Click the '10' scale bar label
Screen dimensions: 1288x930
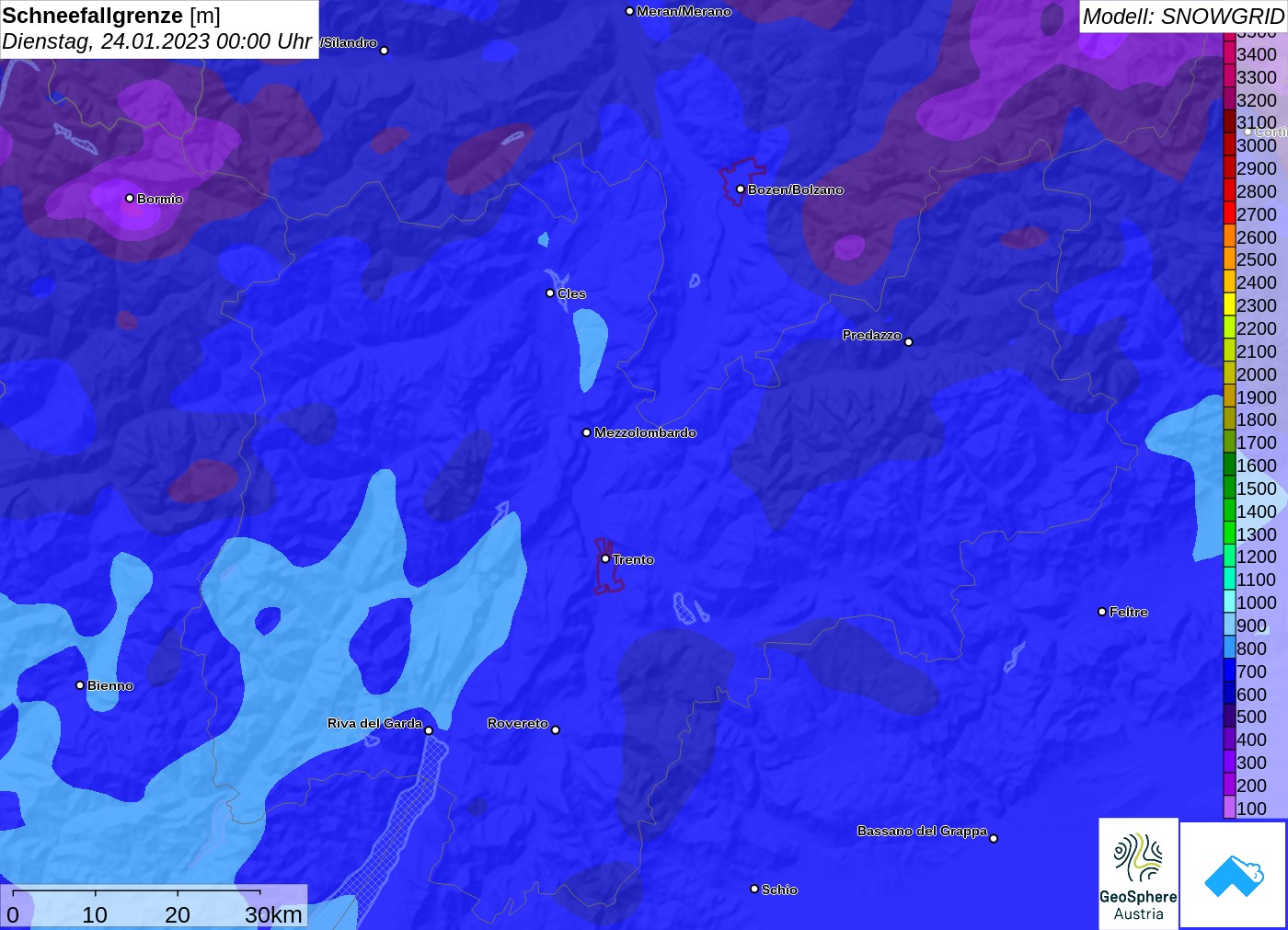tap(95, 915)
